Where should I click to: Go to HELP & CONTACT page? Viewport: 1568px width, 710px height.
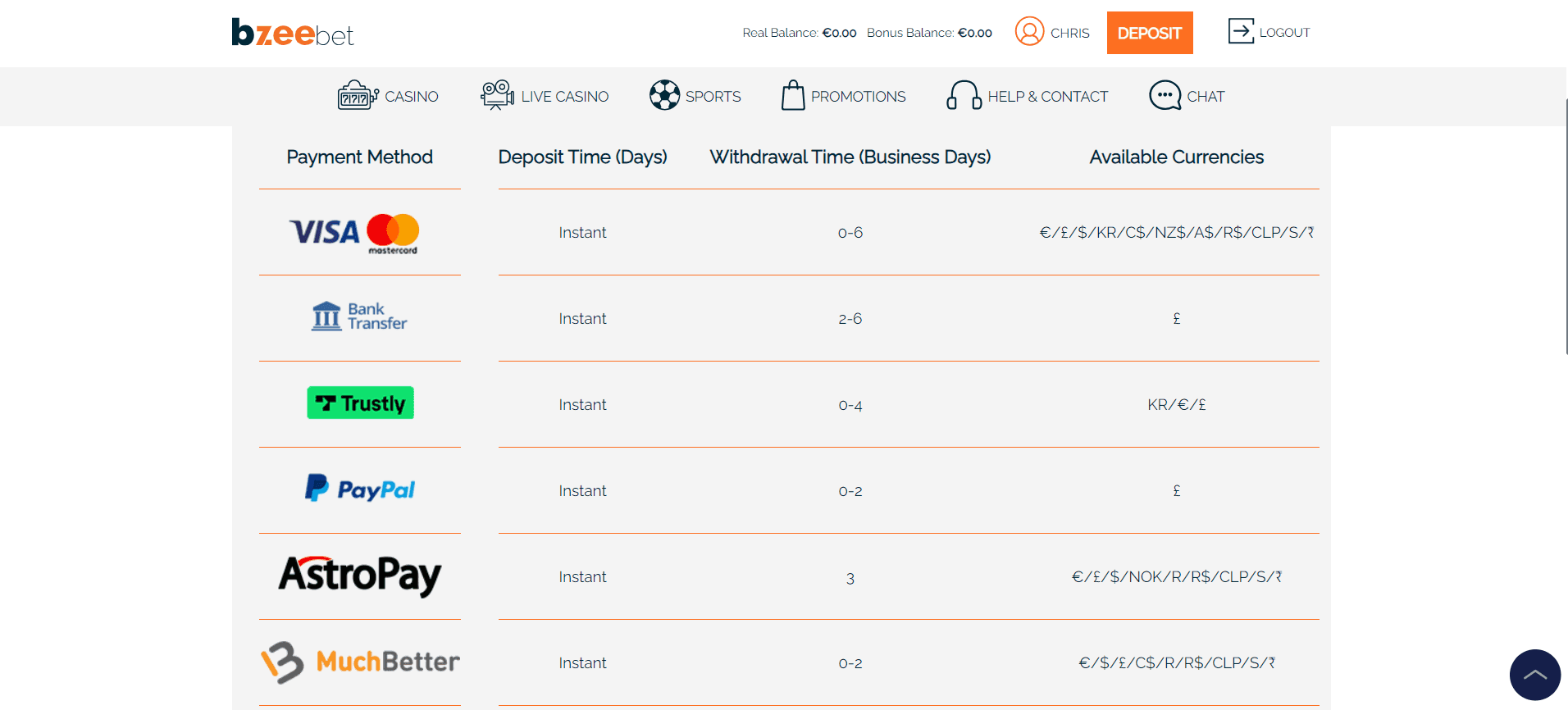coord(1047,97)
